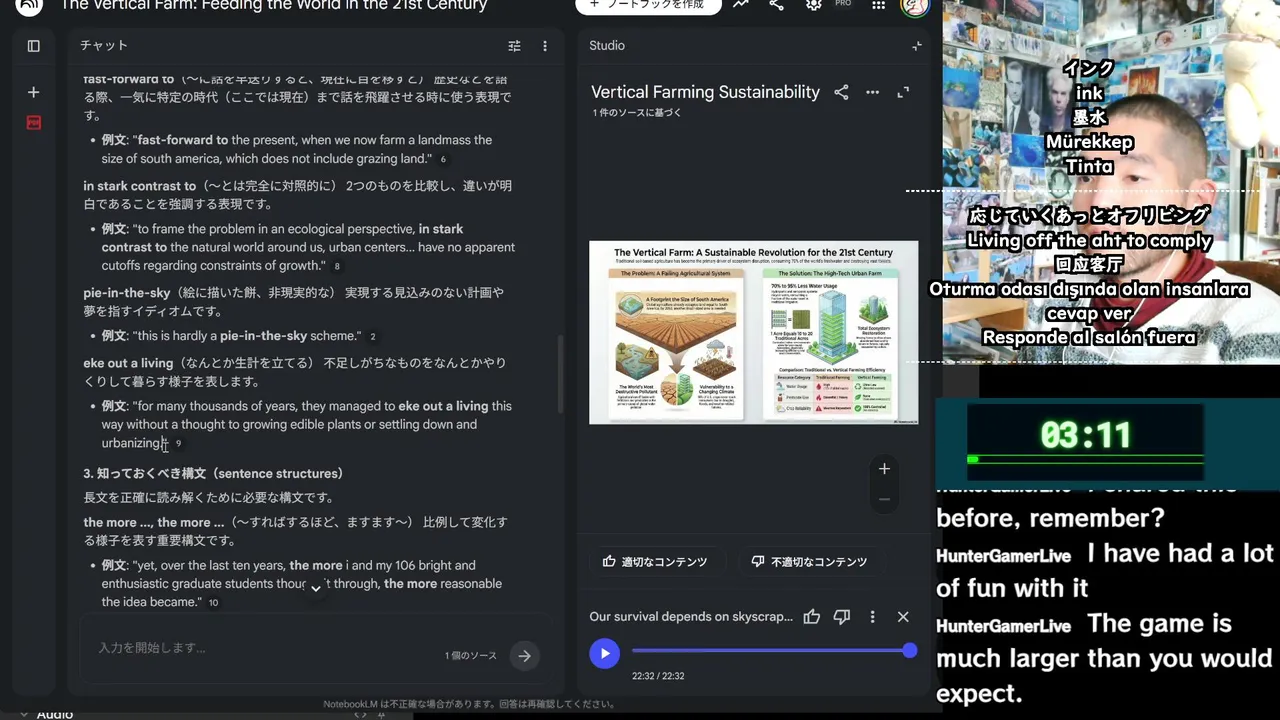
Task: Select the red PDF source icon
Action: pyautogui.click(x=33, y=122)
